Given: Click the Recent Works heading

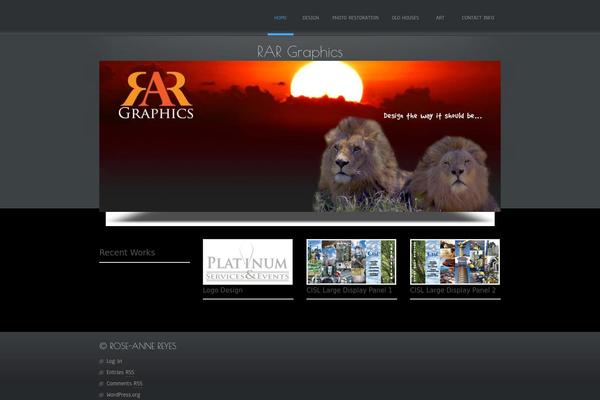Looking at the screenshot, I should tap(127, 253).
